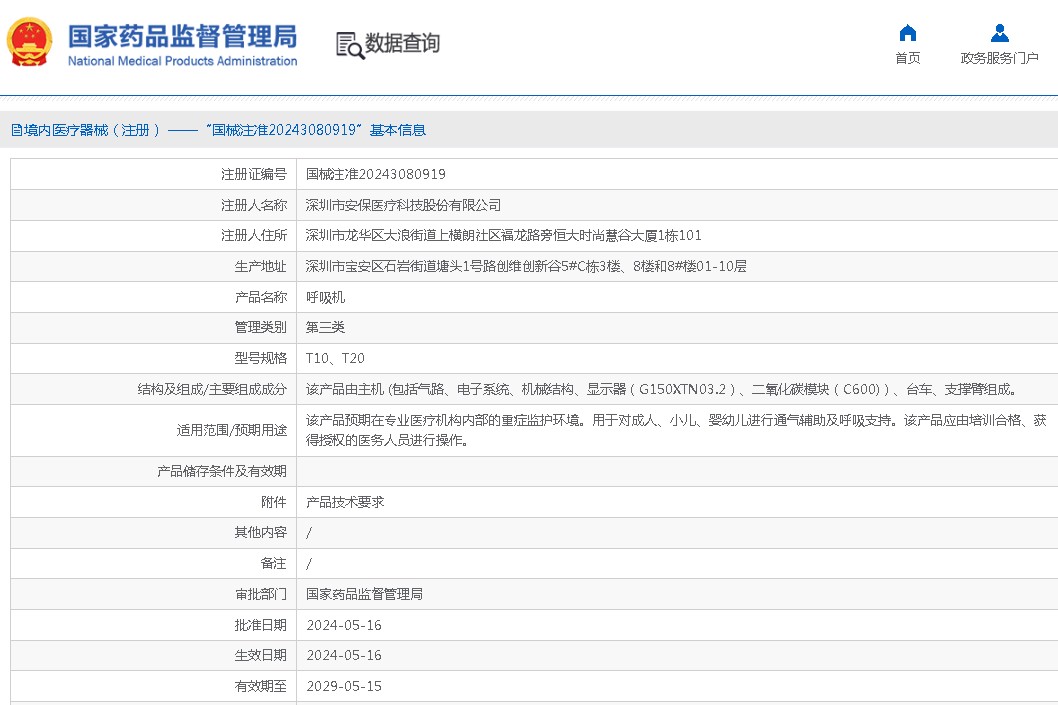
Task: Click National Medical Products Administration text
Action: [183, 61]
